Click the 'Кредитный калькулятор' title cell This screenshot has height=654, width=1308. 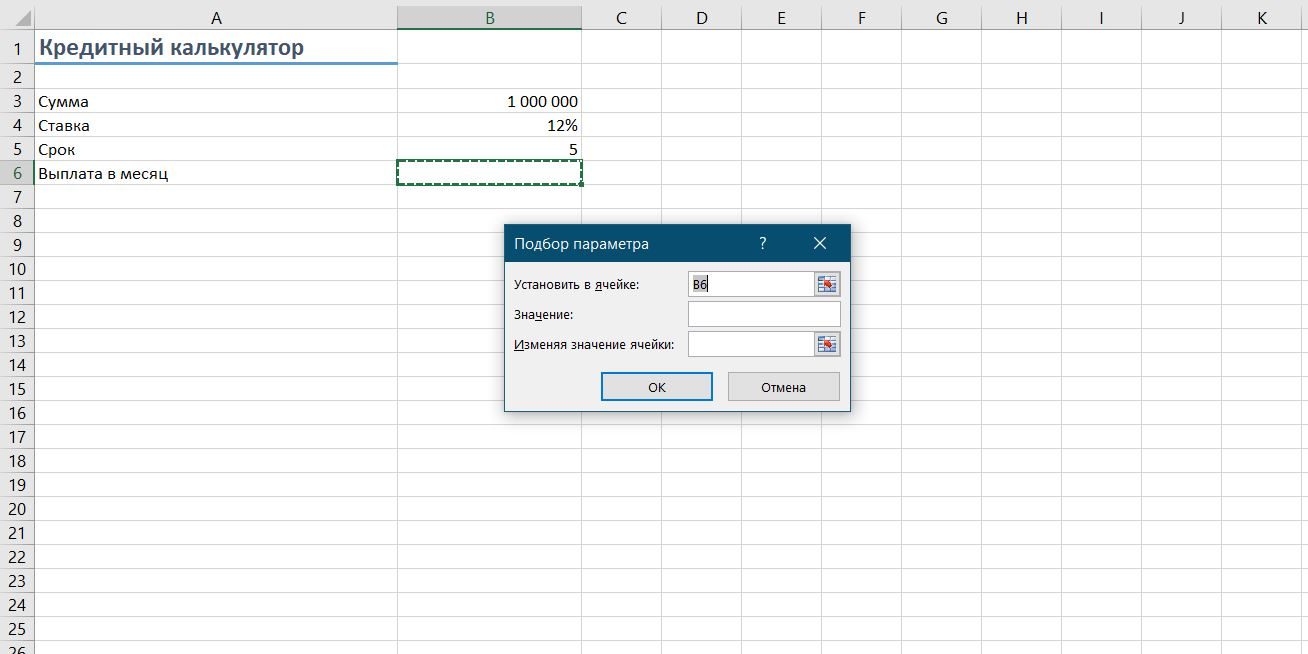216,47
